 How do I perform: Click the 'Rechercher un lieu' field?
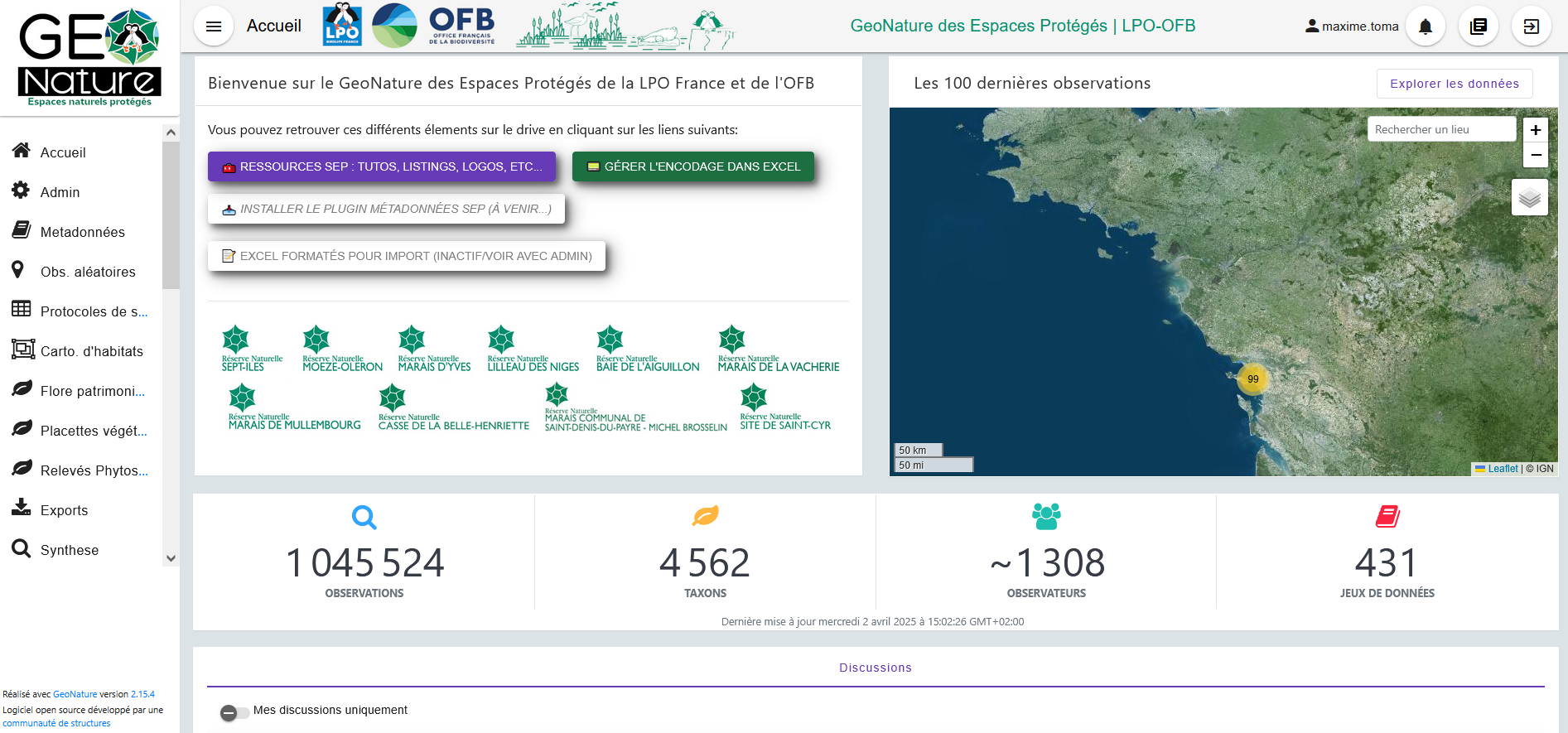point(1440,129)
